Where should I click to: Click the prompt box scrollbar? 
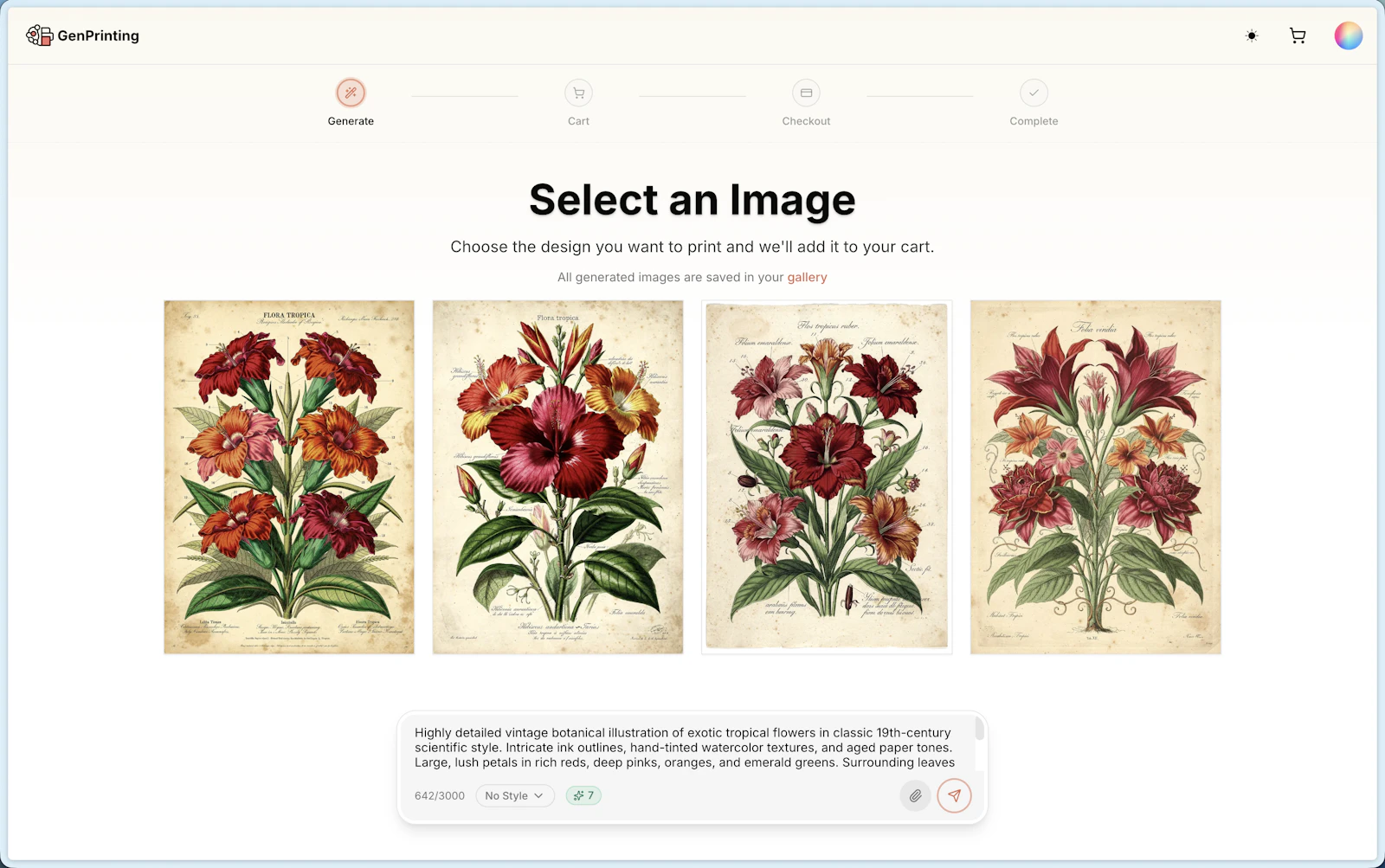click(979, 729)
